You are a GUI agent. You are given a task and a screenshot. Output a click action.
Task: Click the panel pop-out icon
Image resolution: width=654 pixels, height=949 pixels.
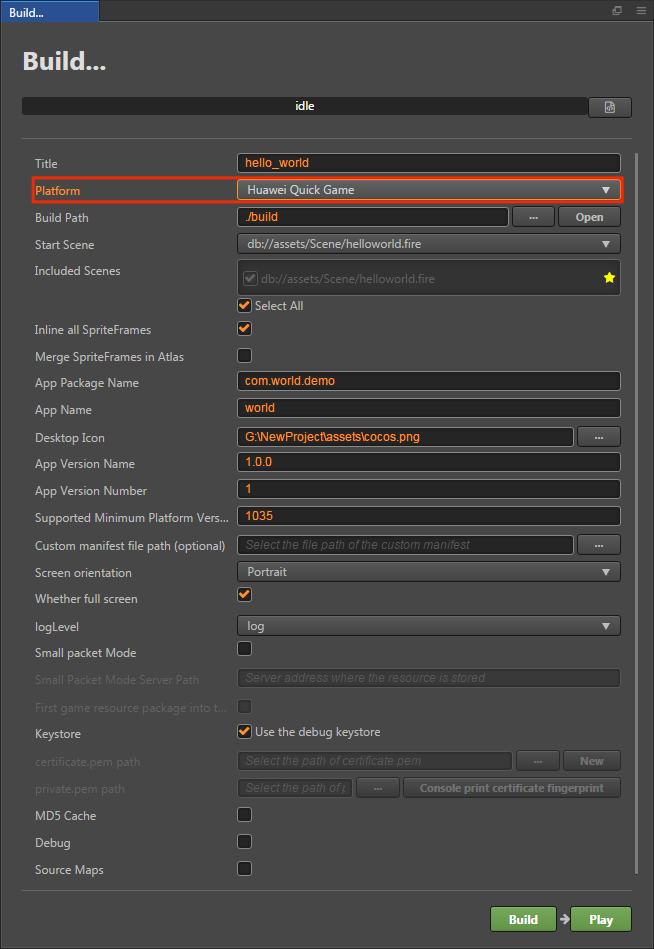[617, 10]
